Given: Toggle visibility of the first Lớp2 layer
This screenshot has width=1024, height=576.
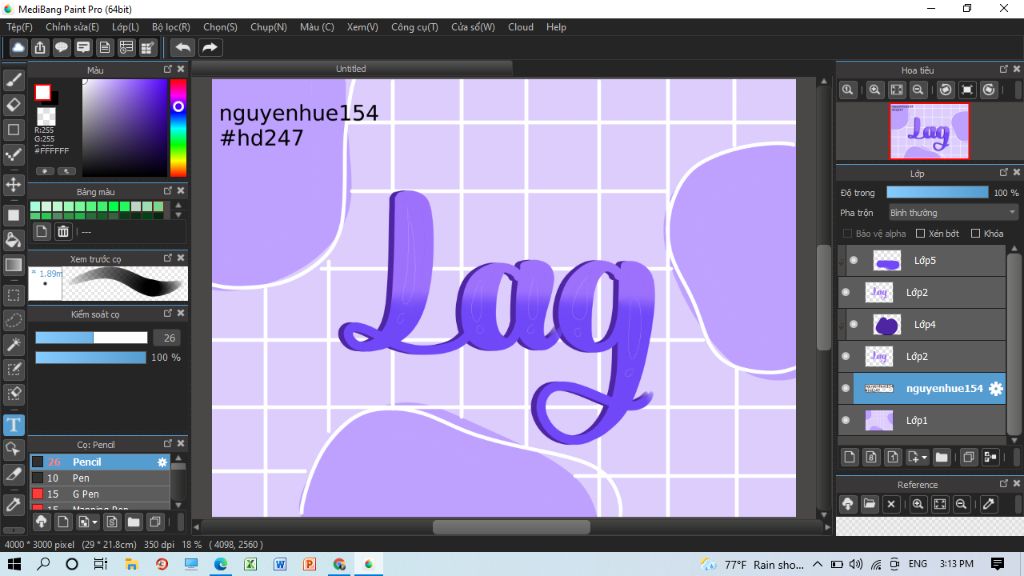Looking at the screenshot, I should coord(846,293).
